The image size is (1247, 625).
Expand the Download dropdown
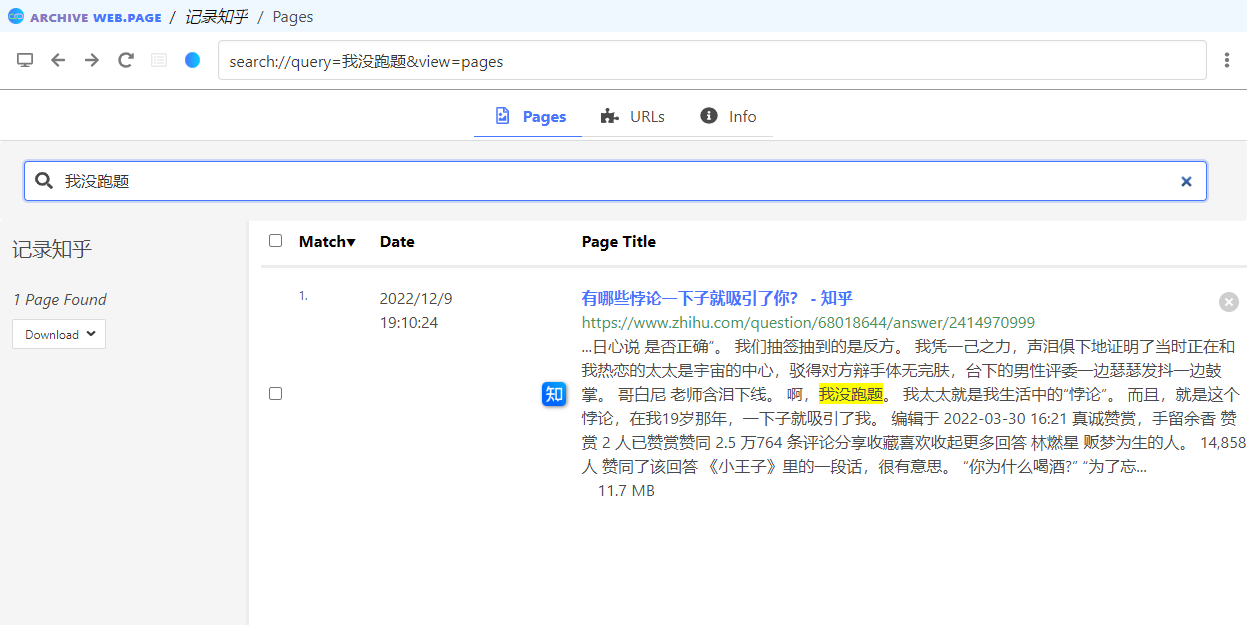(x=59, y=334)
